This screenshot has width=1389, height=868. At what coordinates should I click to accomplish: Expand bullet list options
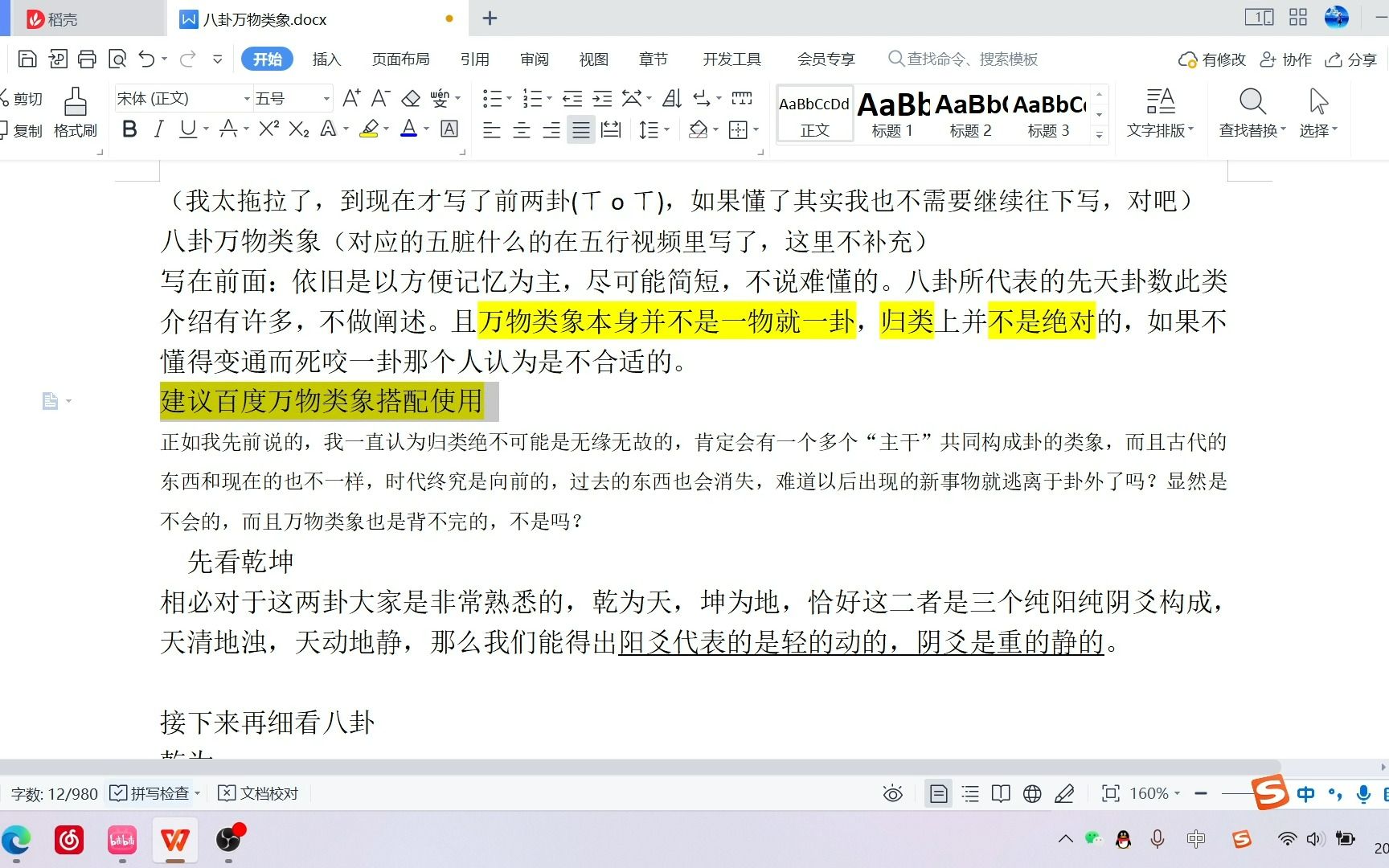pos(509,98)
